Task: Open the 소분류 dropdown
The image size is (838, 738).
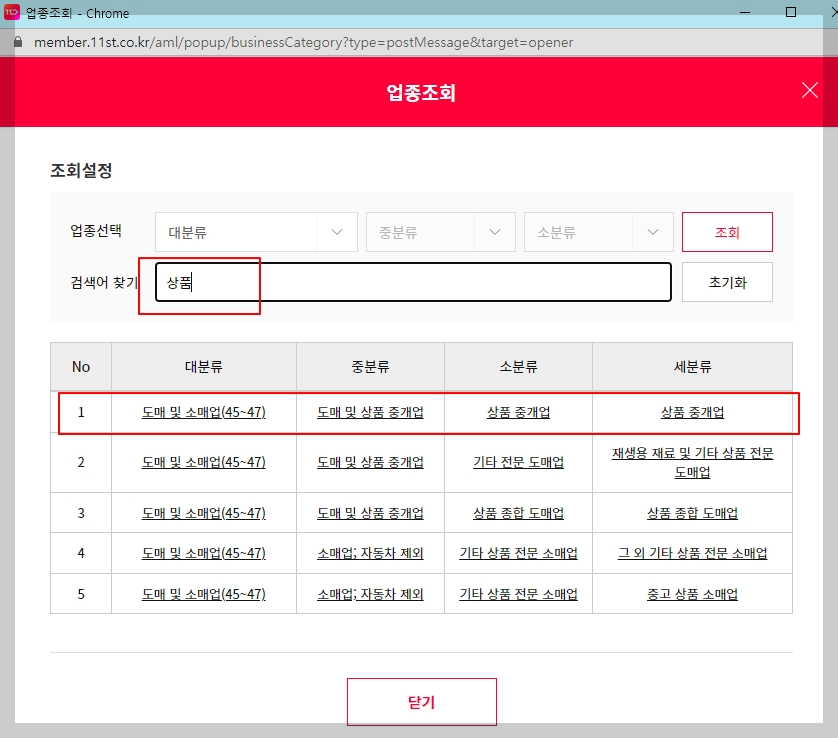Action: [599, 232]
